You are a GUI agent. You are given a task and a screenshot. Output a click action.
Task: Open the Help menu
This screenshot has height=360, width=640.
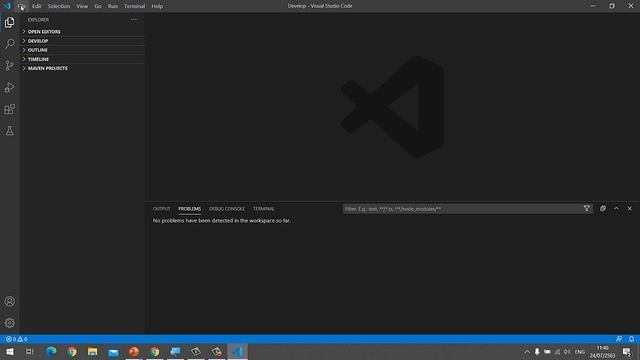(x=157, y=6)
